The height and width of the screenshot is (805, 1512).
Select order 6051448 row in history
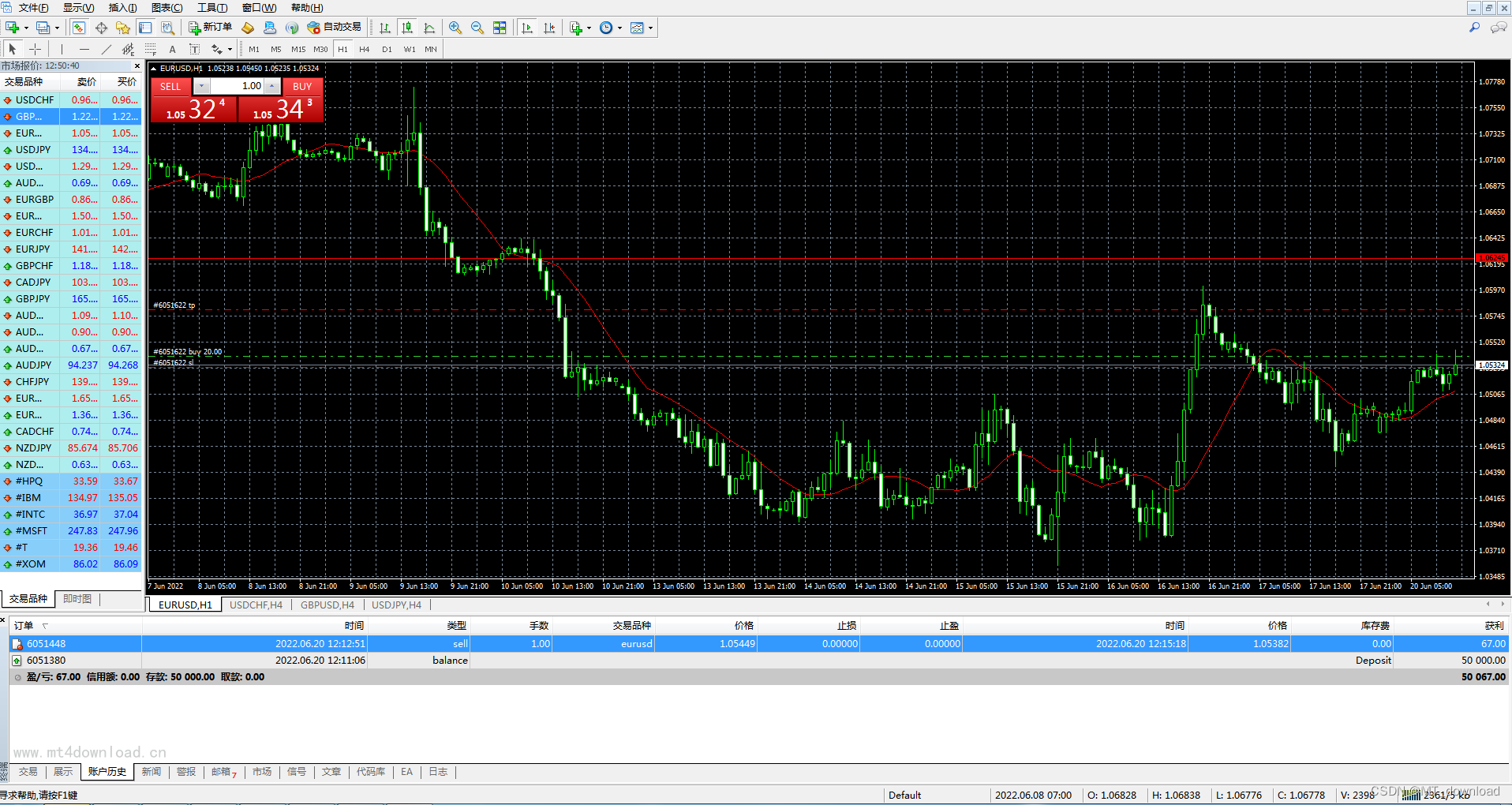(759, 644)
